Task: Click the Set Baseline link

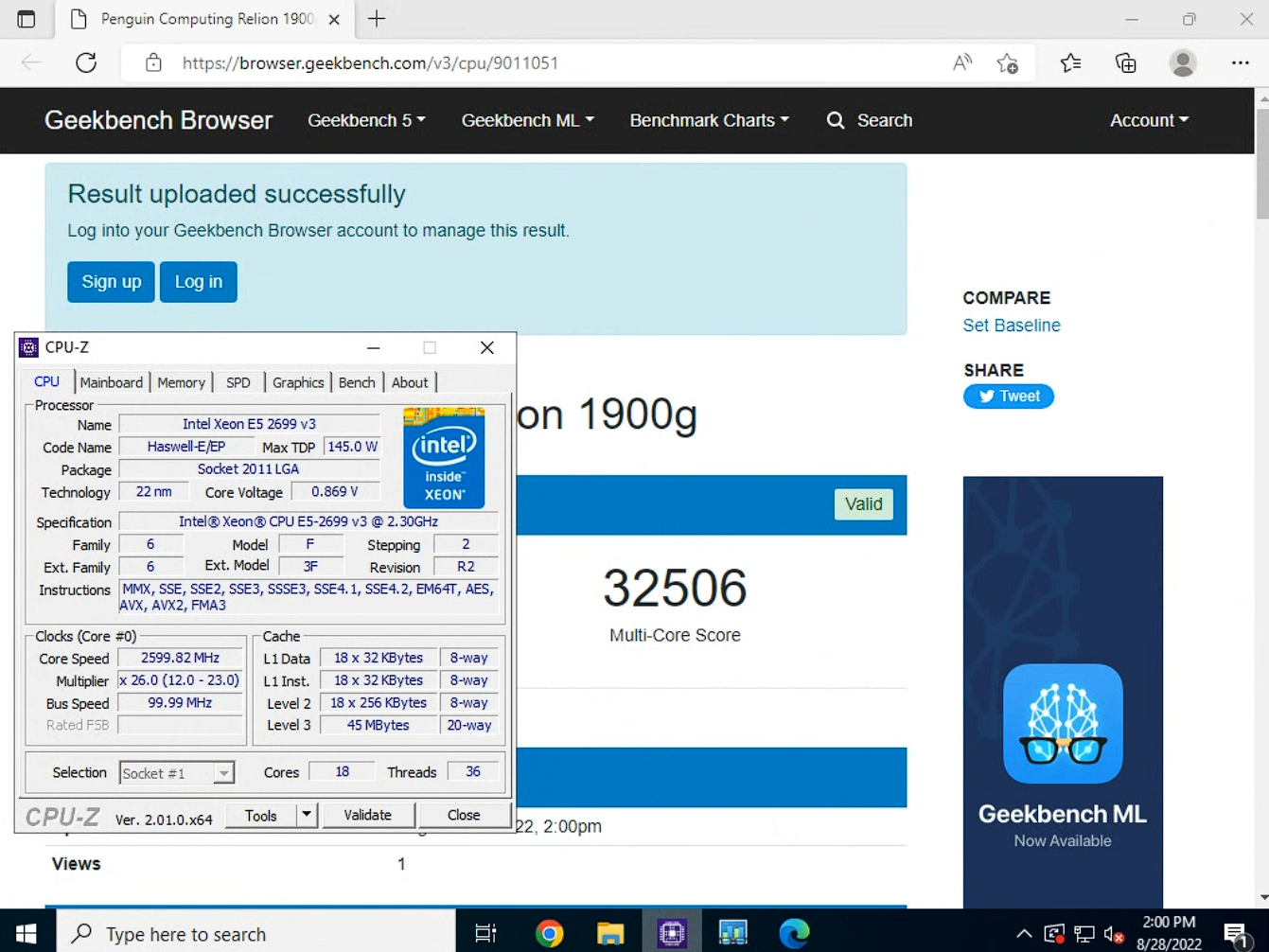Action: pyautogui.click(x=1012, y=326)
